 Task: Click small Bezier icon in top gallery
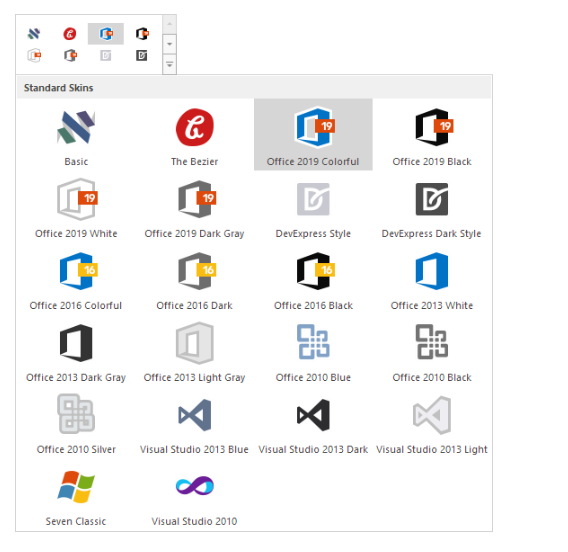click(x=70, y=34)
